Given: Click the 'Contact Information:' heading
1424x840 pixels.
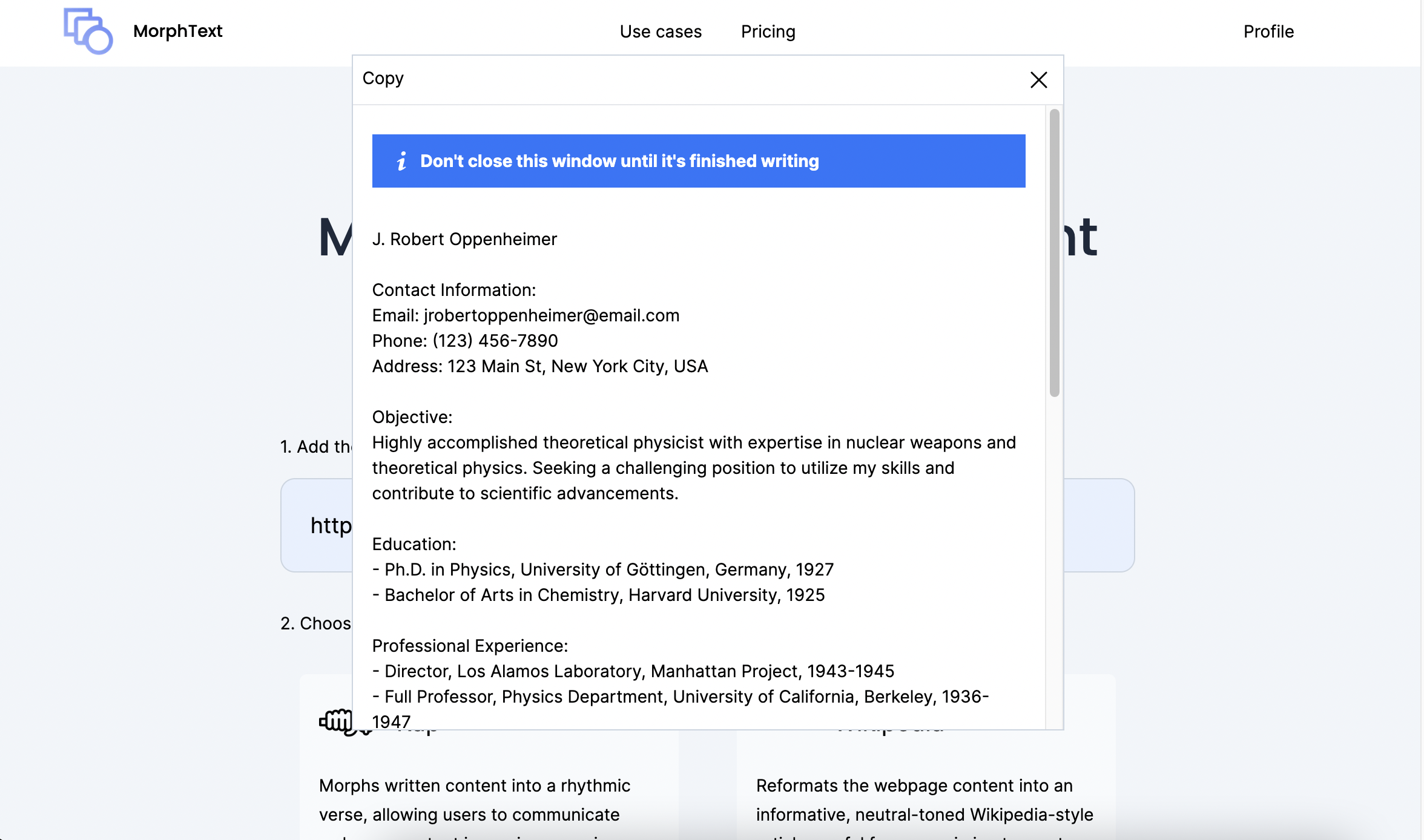Looking at the screenshot, I should point(454,290).
